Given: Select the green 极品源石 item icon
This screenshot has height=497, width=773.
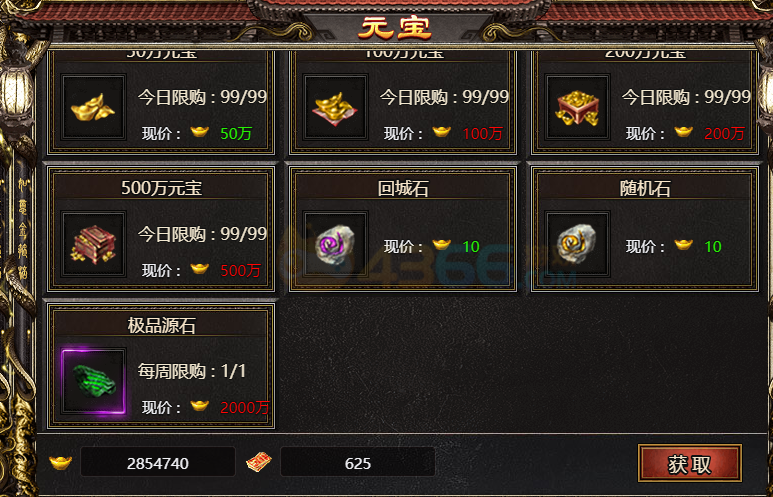Looking at the screenshot, I should point(93,381).
